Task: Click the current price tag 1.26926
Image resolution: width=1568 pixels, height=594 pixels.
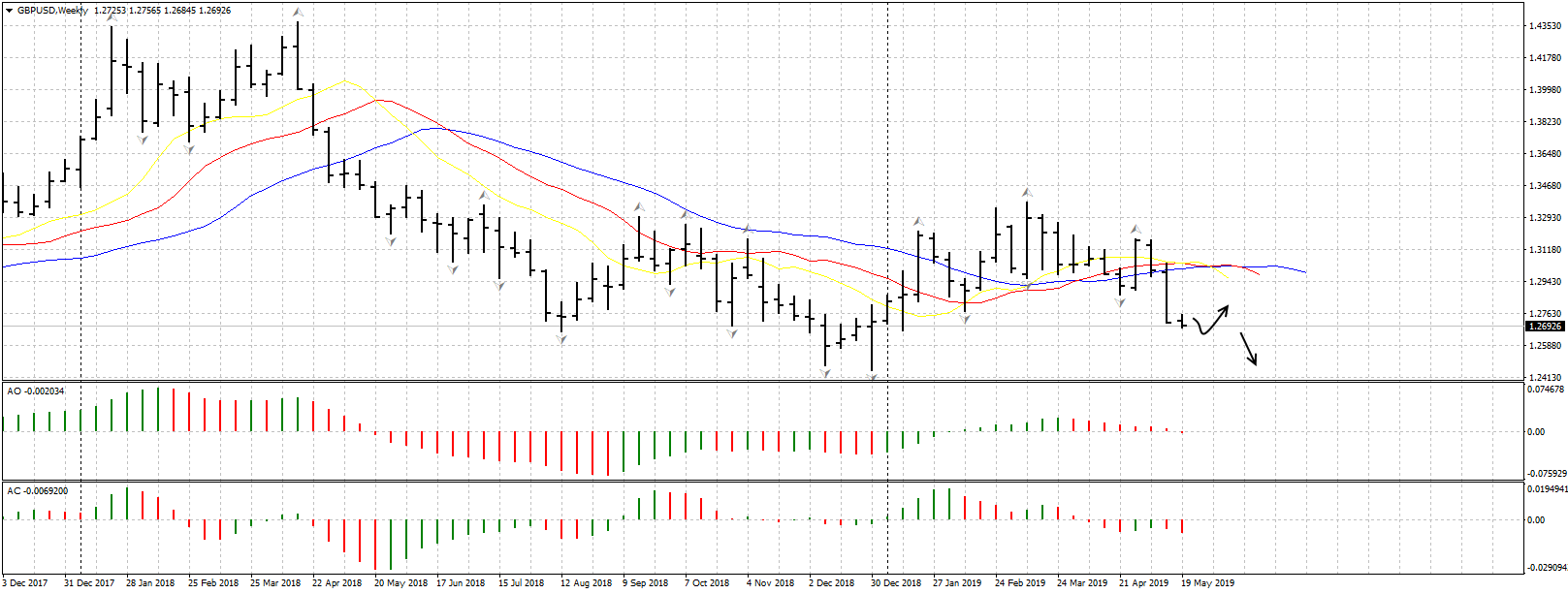Action: pyautogui.click(x=1544, y=327)
